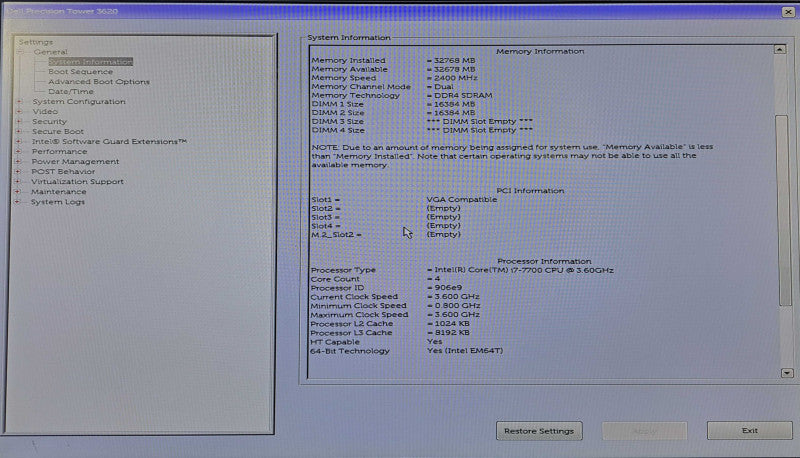
Task: Select the POST Behavior category label
Action: [63, 171]
